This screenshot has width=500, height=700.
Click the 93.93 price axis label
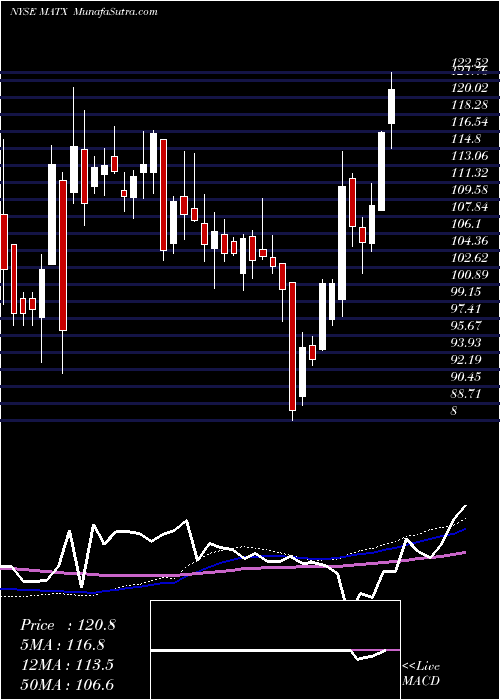[x=466, y=342]
